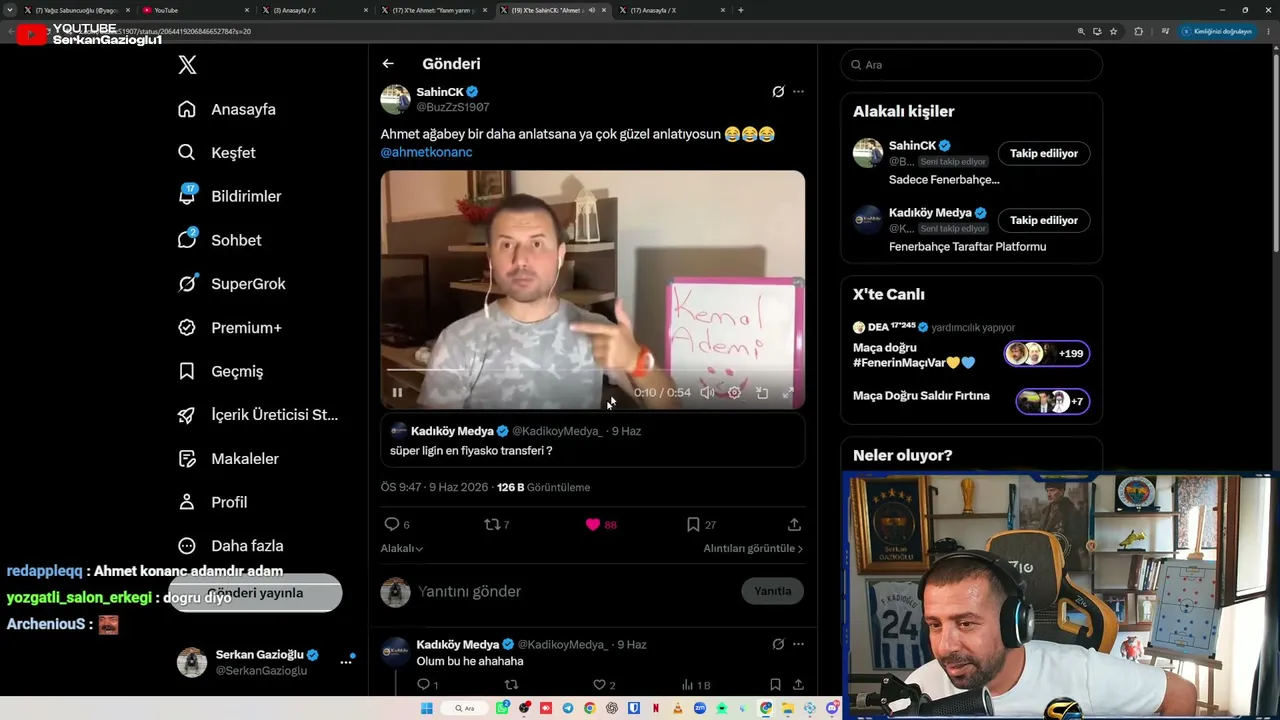Open the quoted Kadıköy Medya post
Screen dimensions: 1280x720
[x=592, y=441]
